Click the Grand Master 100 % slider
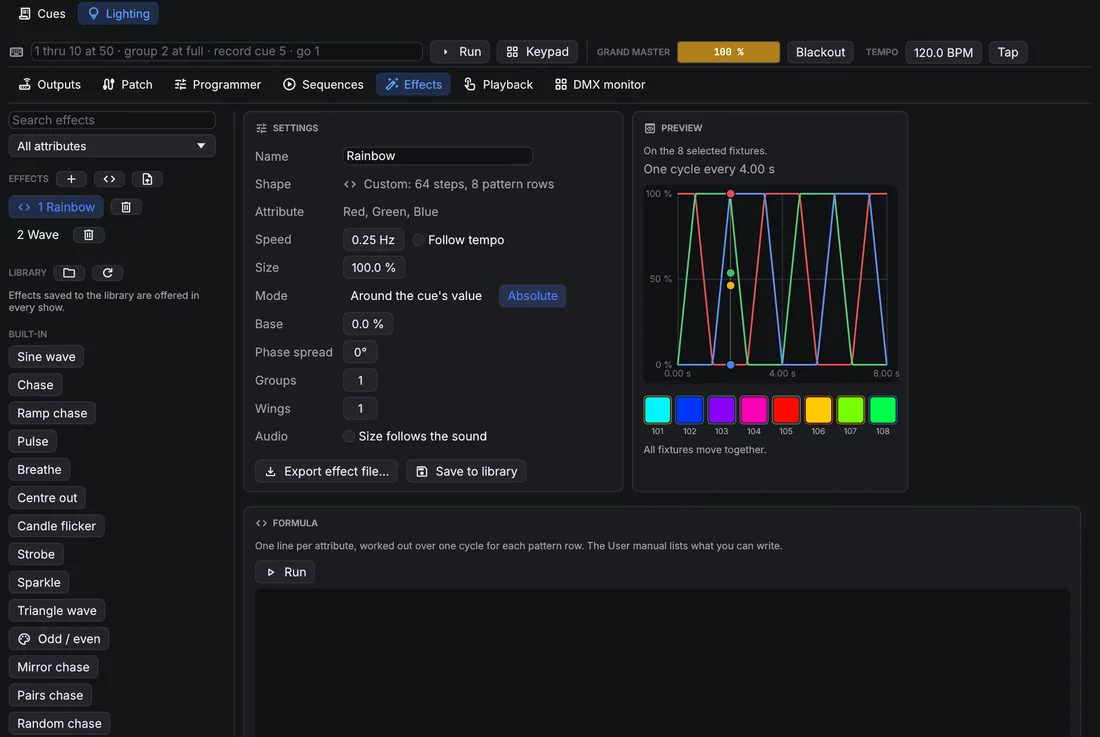This screenshot has width=1100, height=737. click(x=728, y=52)
